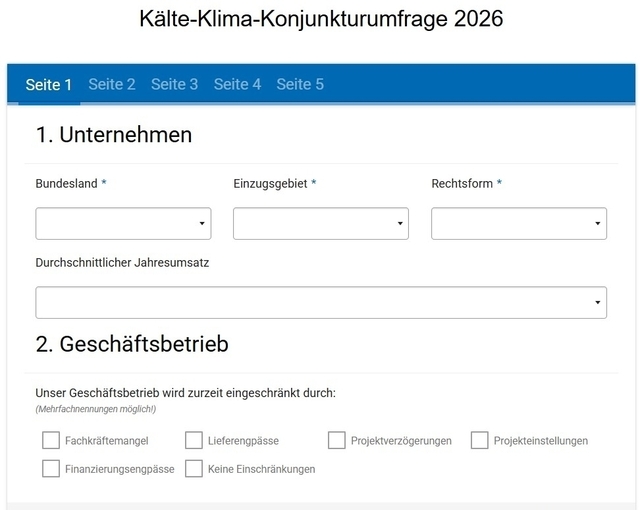Click the Bundesland field label
This screenshot has height=510, width=640.
pyautogui.click(x=66, y=184)
